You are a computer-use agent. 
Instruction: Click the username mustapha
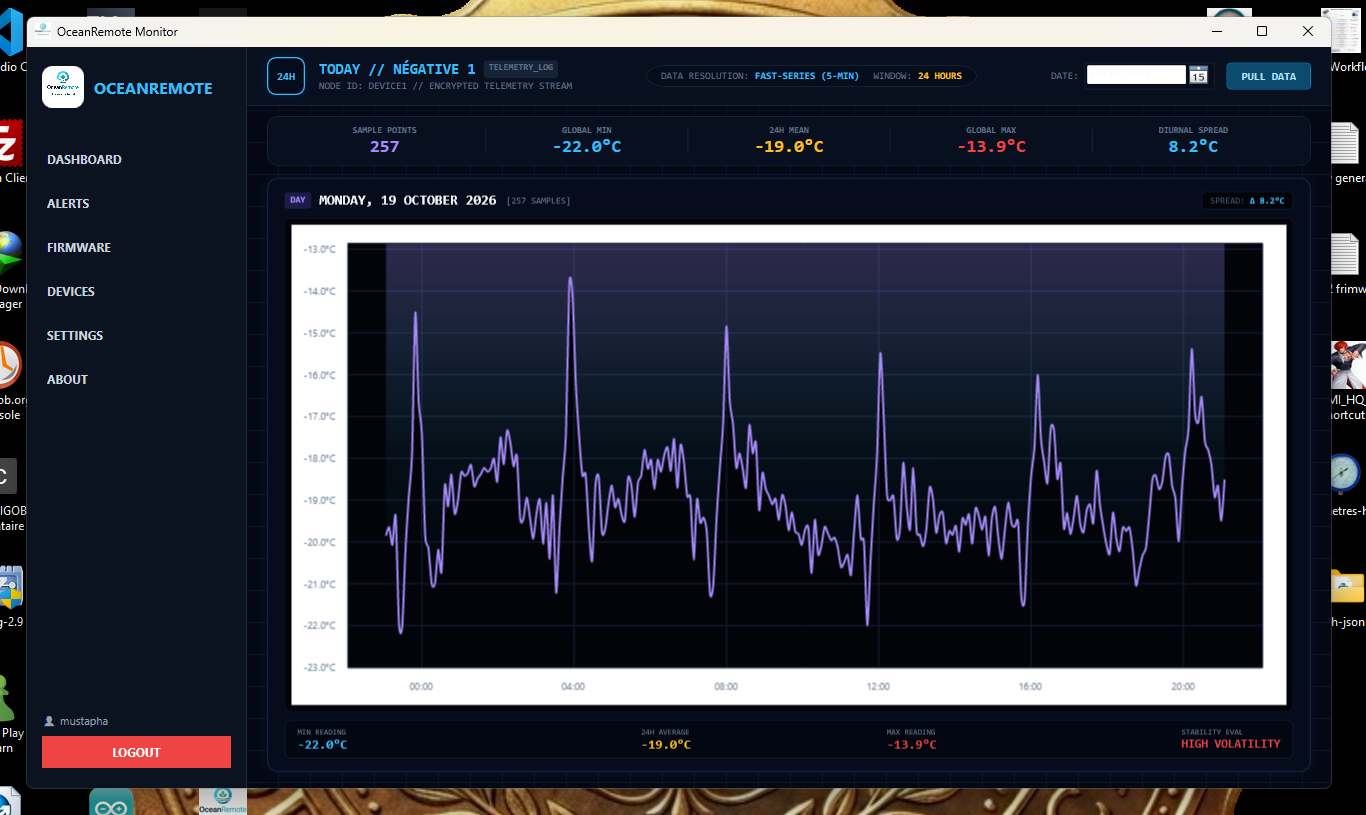[x=84, y=721]
